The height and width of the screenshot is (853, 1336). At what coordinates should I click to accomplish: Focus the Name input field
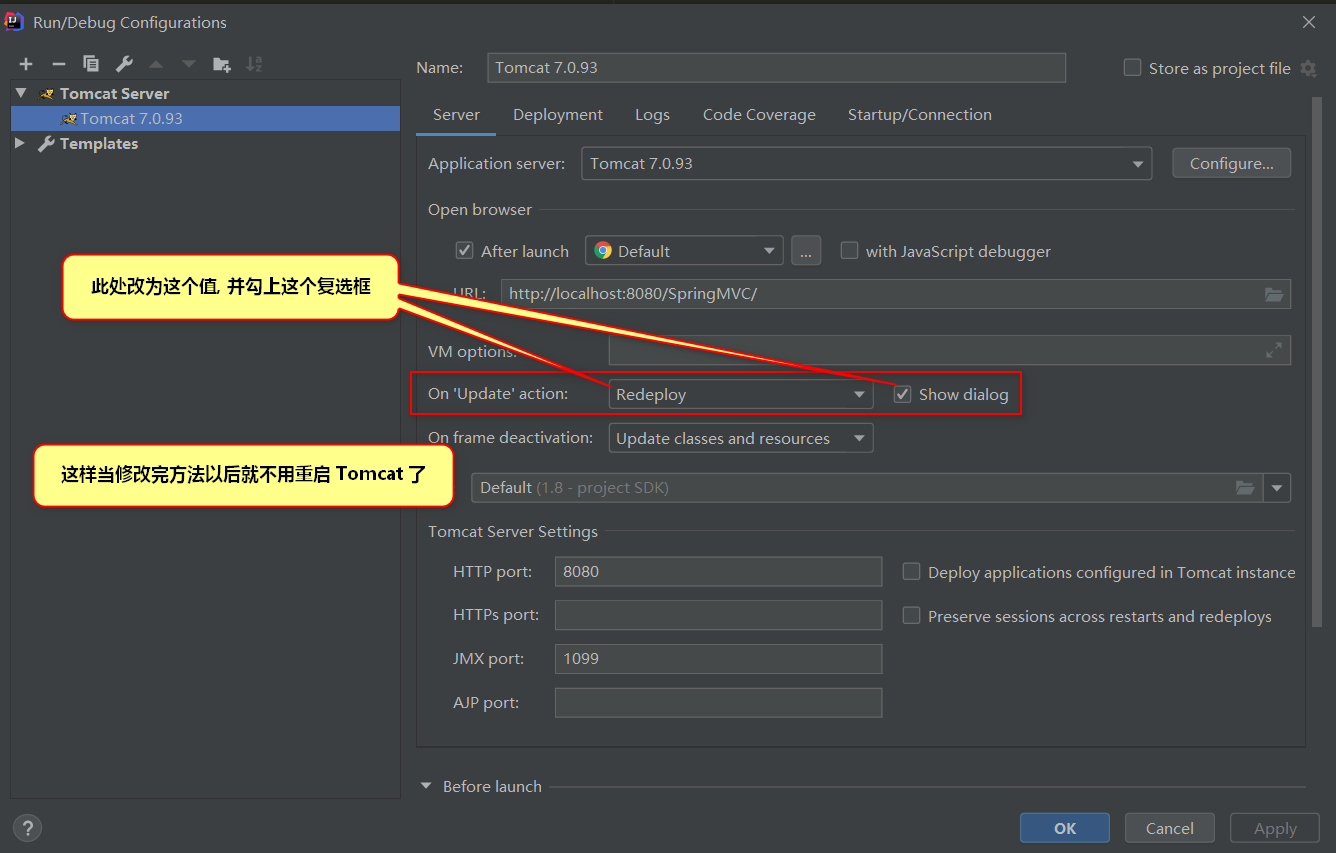pyautogui.click(x=776, y=68)
